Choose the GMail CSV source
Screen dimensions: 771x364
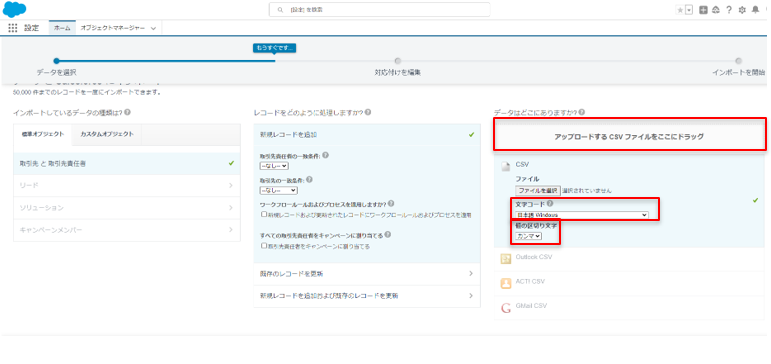click(x=629, y=308)
